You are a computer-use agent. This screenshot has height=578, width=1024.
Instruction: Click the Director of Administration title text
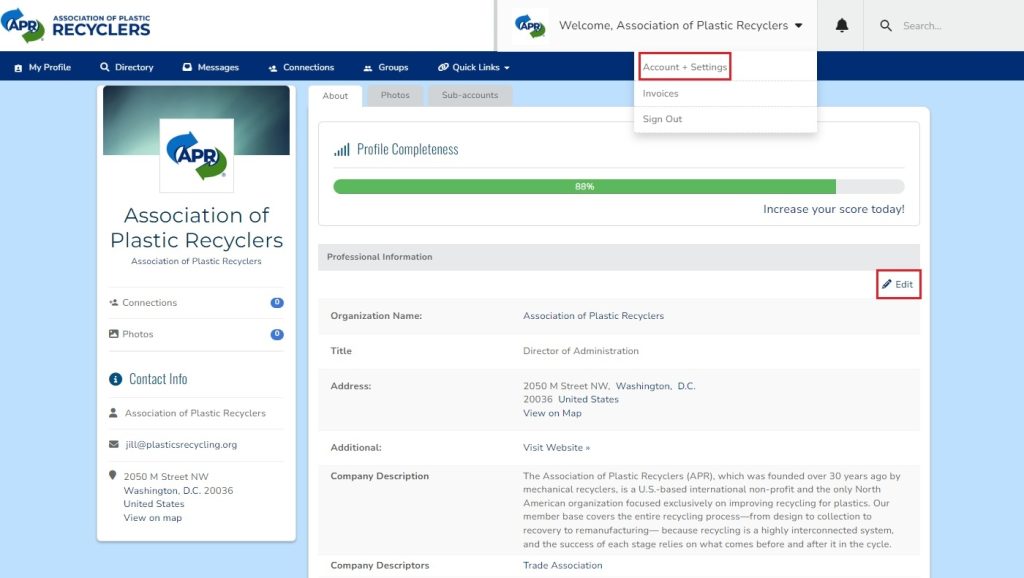point(581,351)
